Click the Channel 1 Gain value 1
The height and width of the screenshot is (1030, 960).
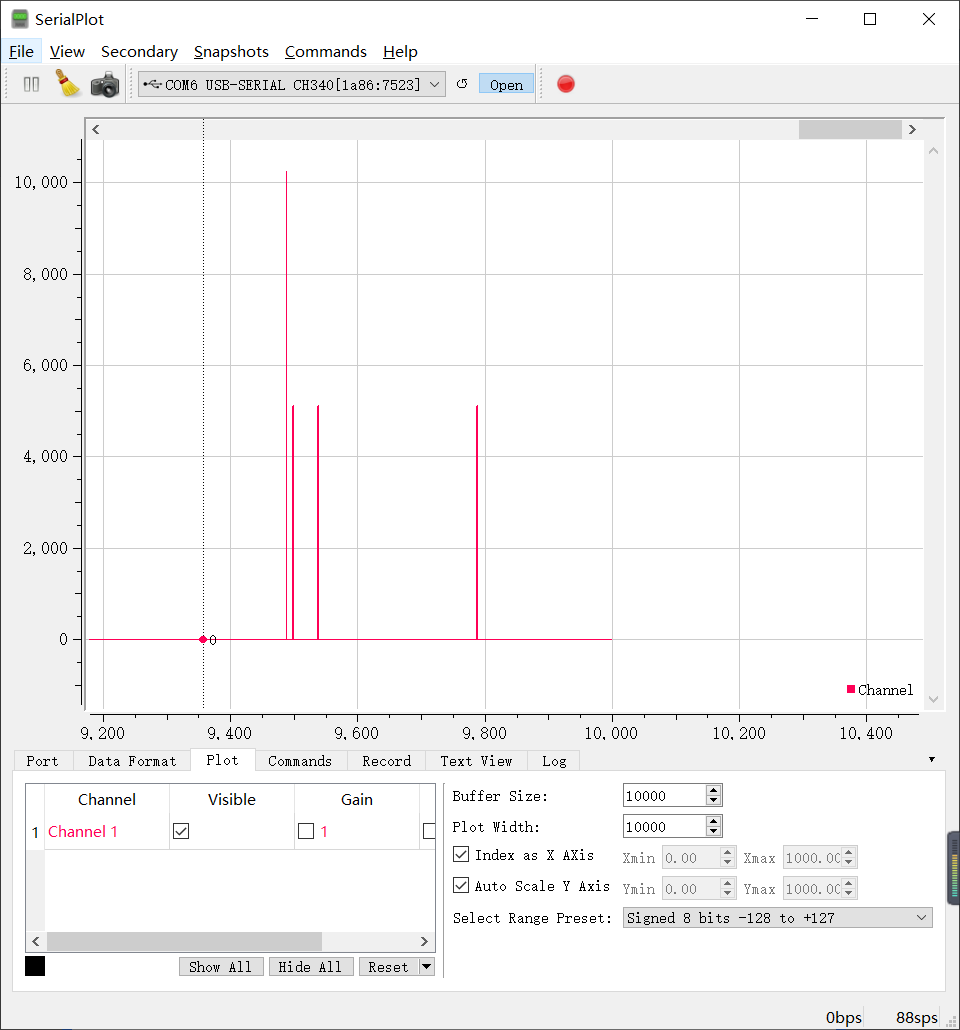pyautogui.click(x=324, y=831)
